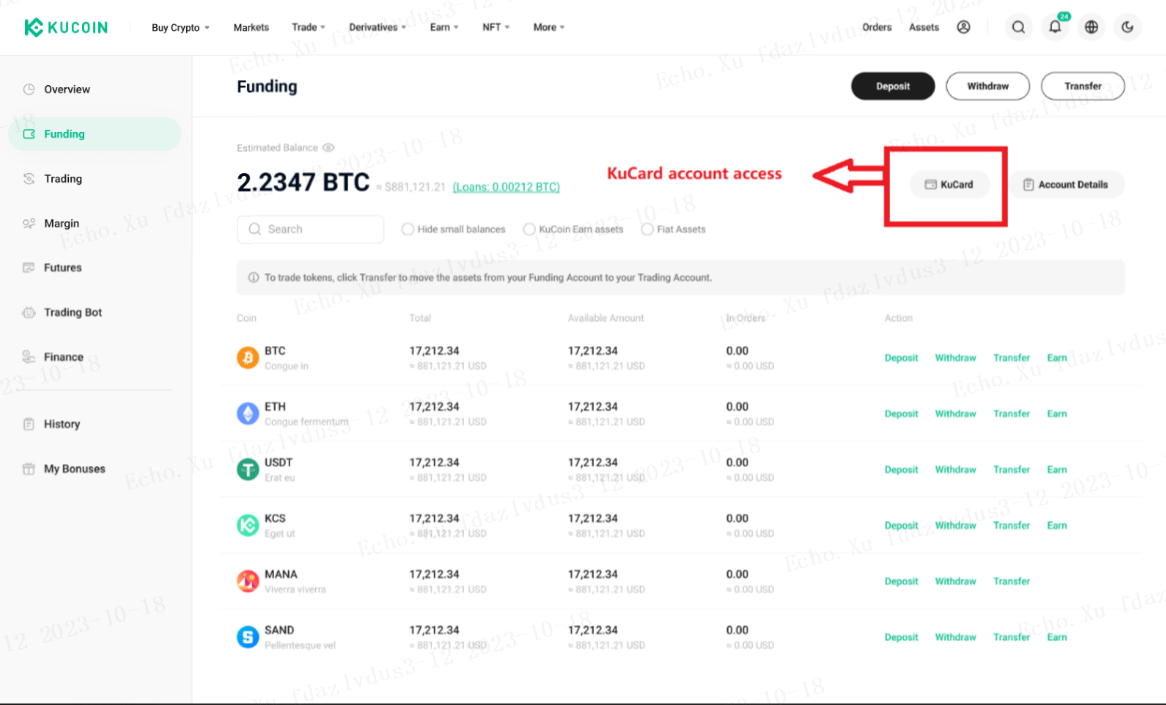Screen dimensions: 1166x705
Task: Expand the Derivatives dropdown menu
Action: [378, 28]
